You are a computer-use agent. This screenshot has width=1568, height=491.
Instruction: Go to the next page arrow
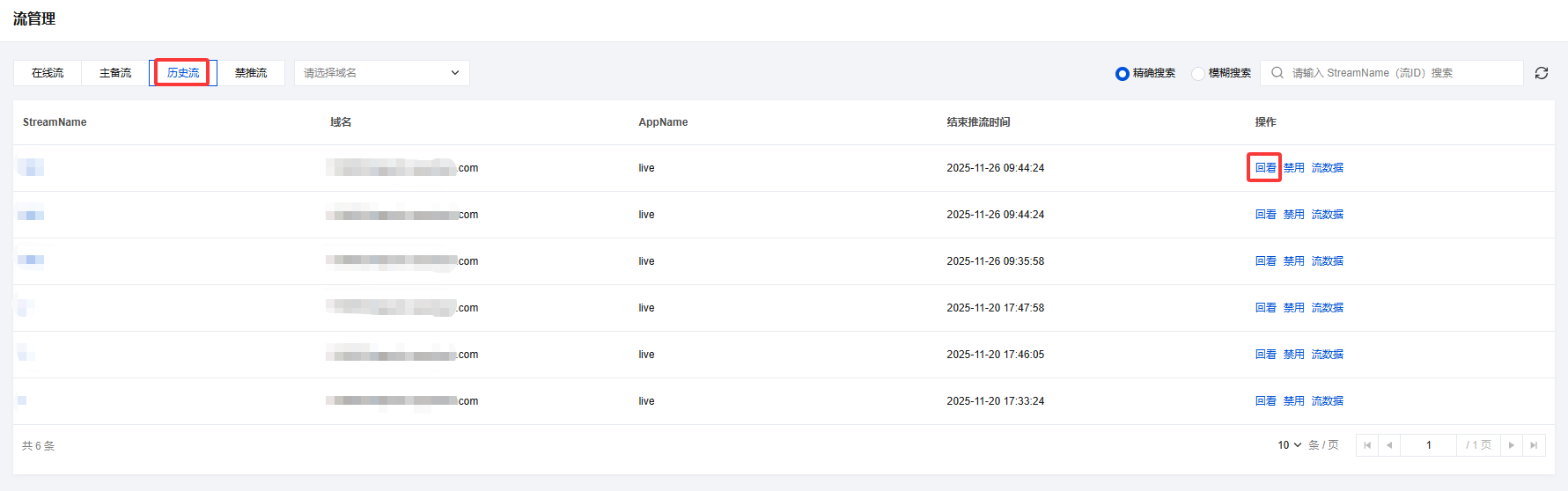1512,445
